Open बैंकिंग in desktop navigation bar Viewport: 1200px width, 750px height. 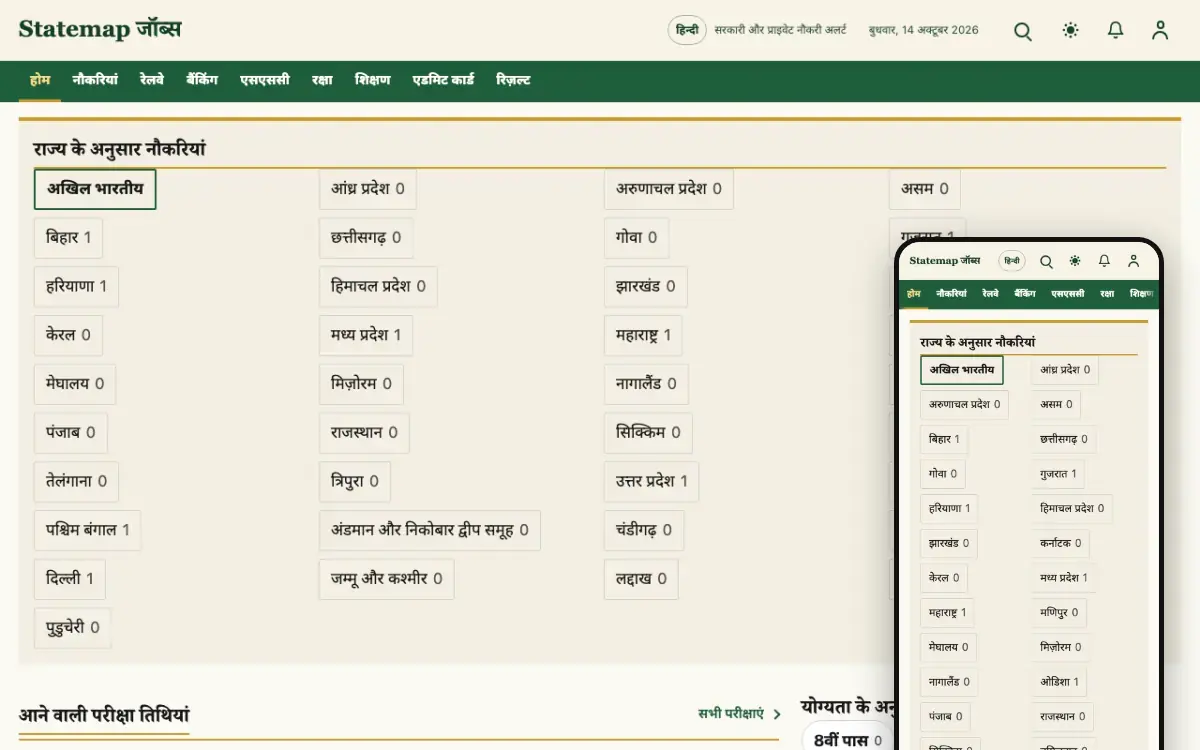coord(202,80)
